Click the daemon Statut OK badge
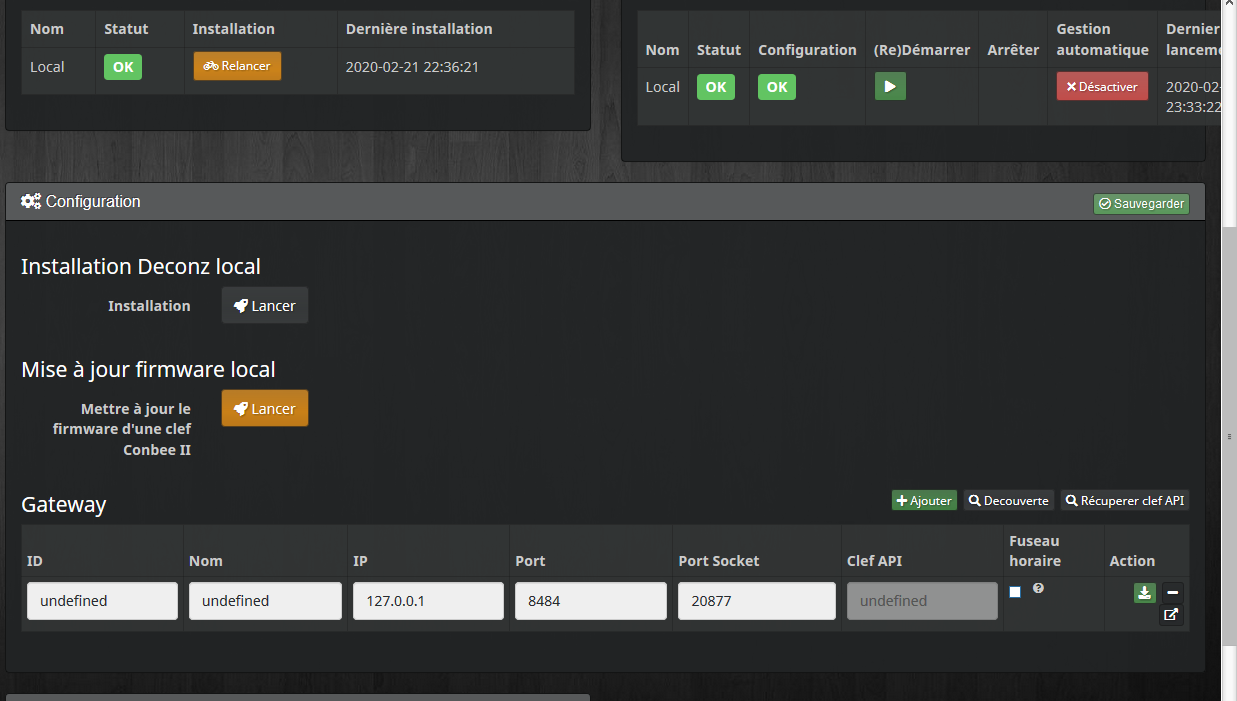This screenshot has height=701, width=1237. (716, 87)
